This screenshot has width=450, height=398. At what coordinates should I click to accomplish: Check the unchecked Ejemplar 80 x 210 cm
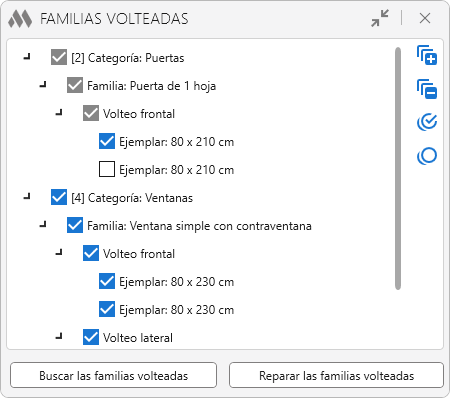[x=107, y=169]
